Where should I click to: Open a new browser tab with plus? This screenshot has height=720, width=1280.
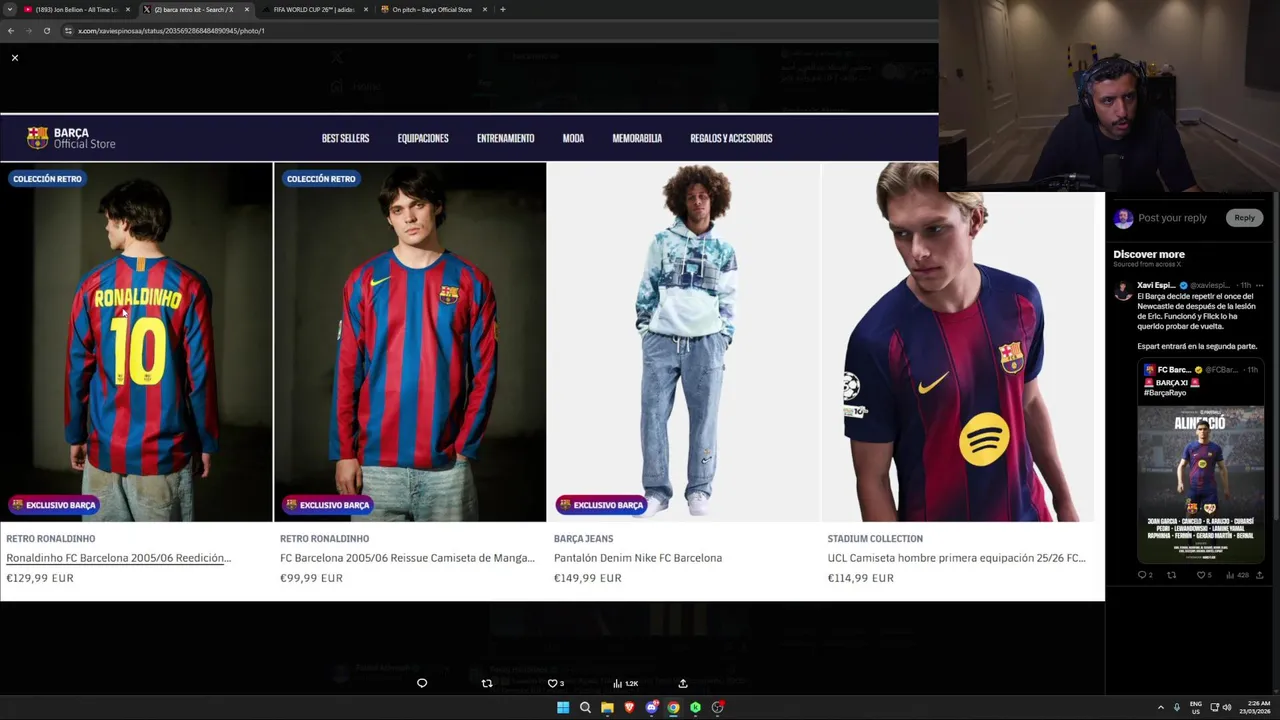[x=502, y=9]
